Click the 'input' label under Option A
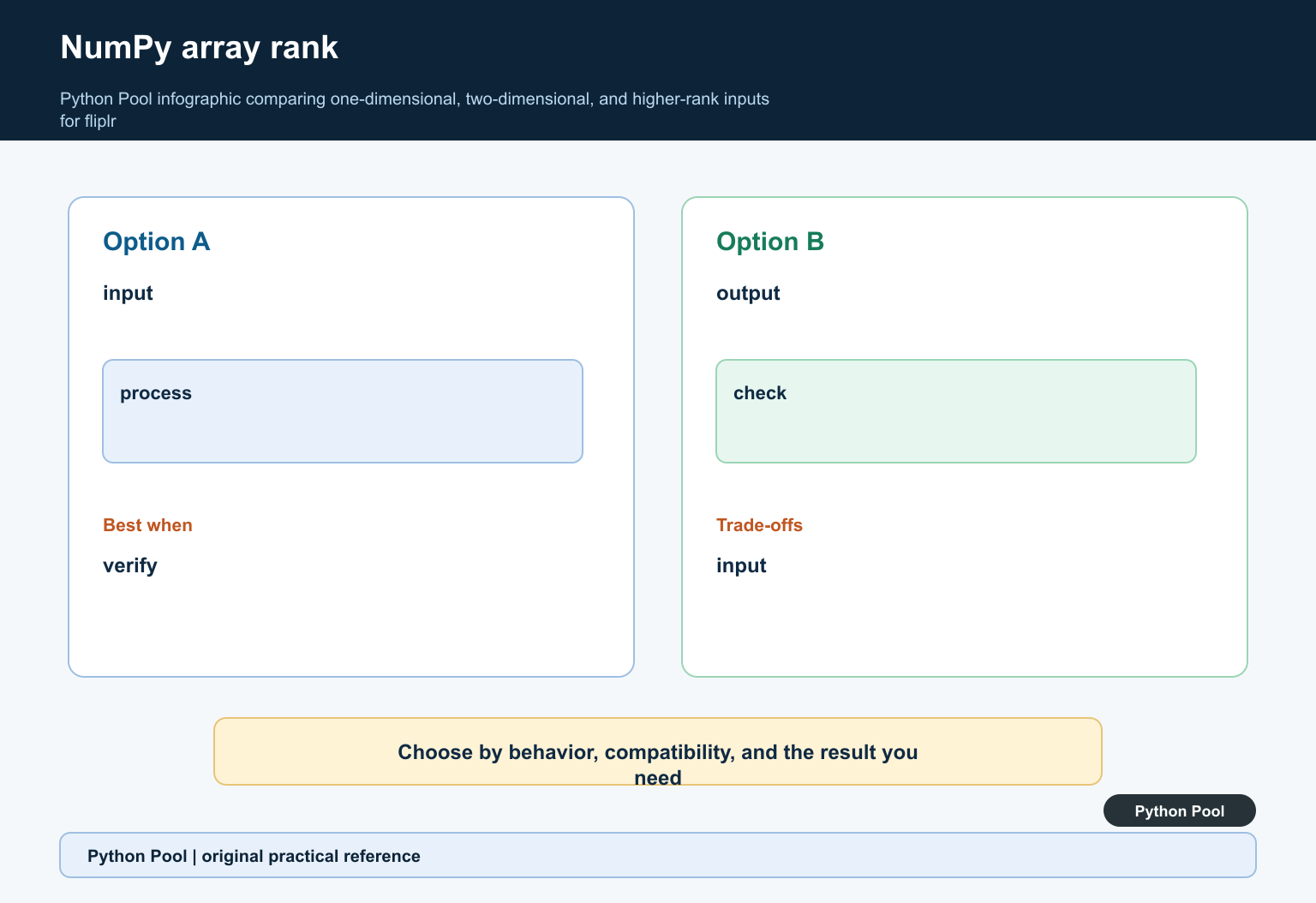The width and height of the screenshot is (1316, 903). click(x=128, y=293)
